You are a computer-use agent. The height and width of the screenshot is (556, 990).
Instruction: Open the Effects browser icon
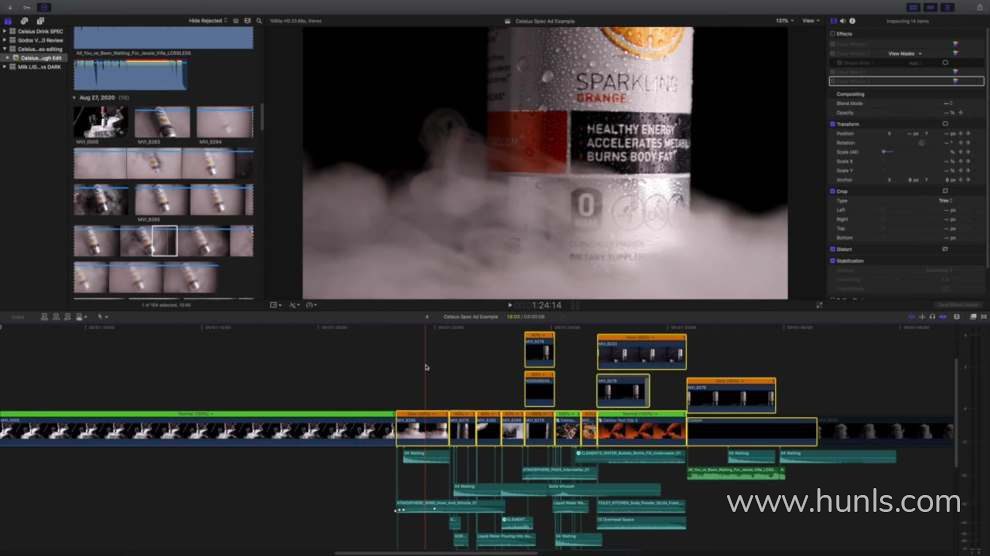(973, 317)
